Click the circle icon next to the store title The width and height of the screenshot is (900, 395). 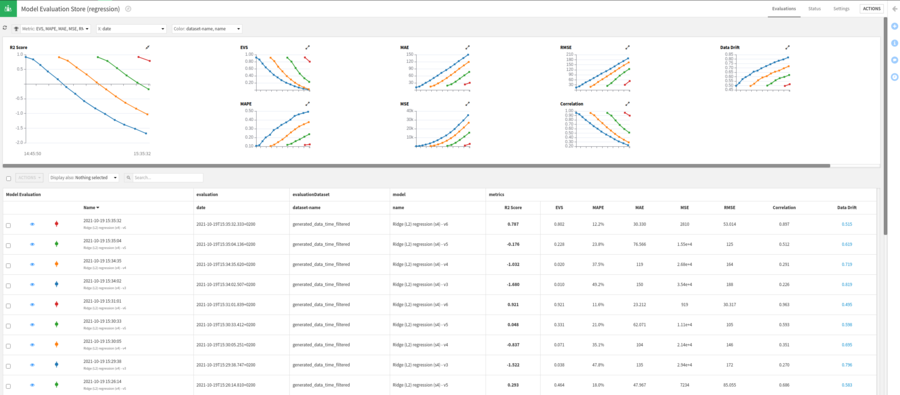(x=128, y=9)
